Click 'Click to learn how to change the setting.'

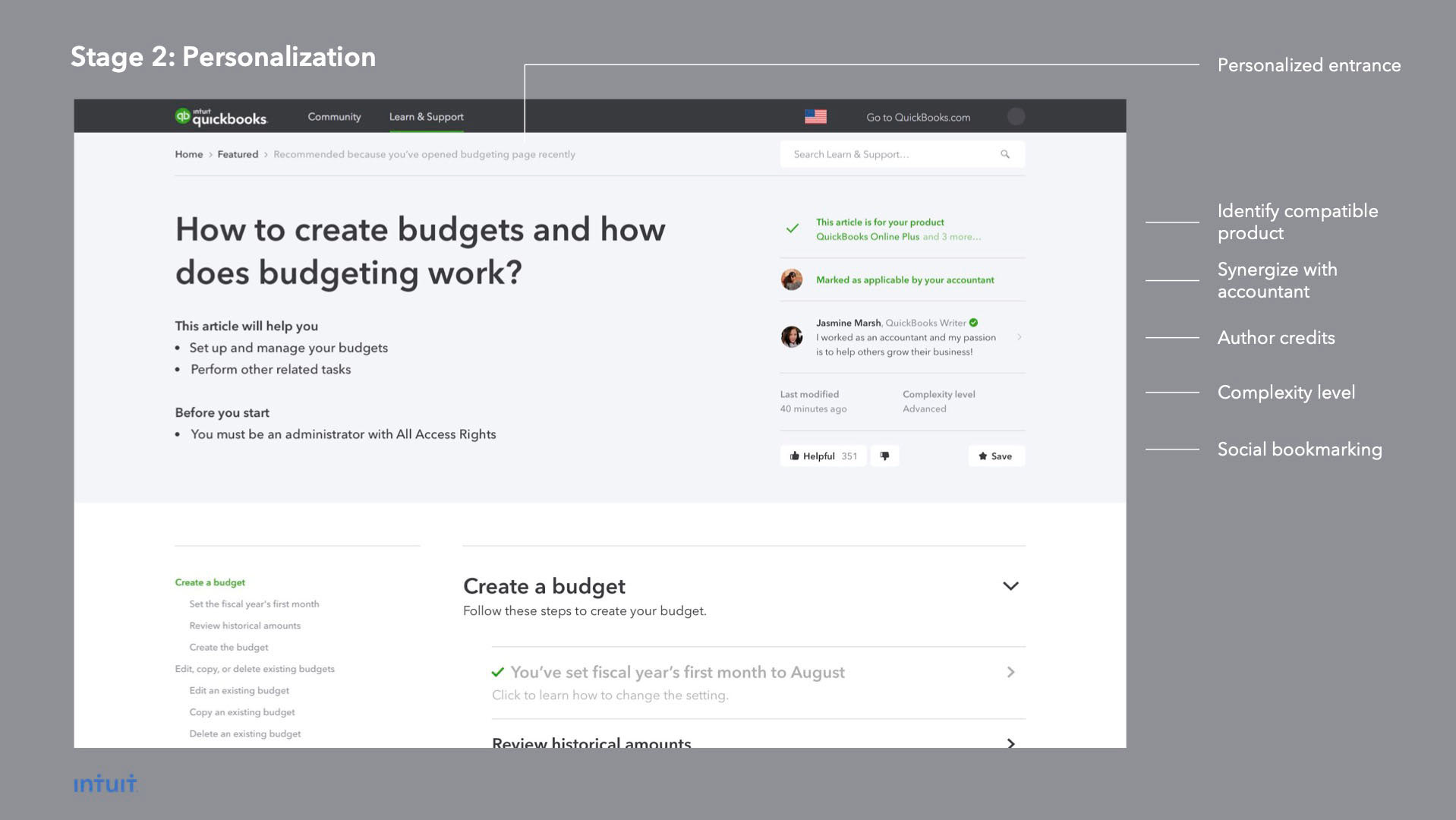click(x=610, y=695)
